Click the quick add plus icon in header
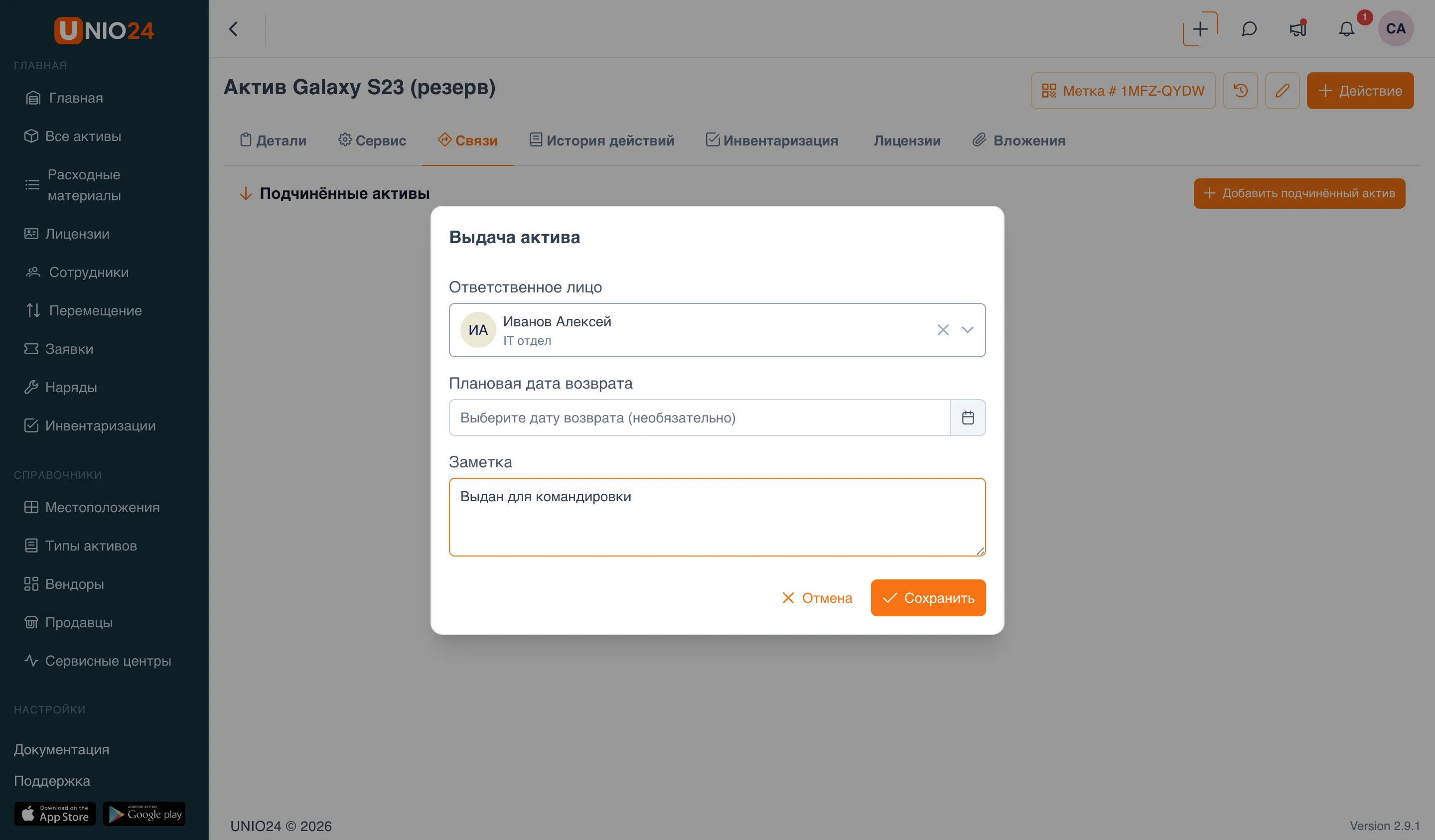The image size is (1435, 840). click(x=1200, y=29)
